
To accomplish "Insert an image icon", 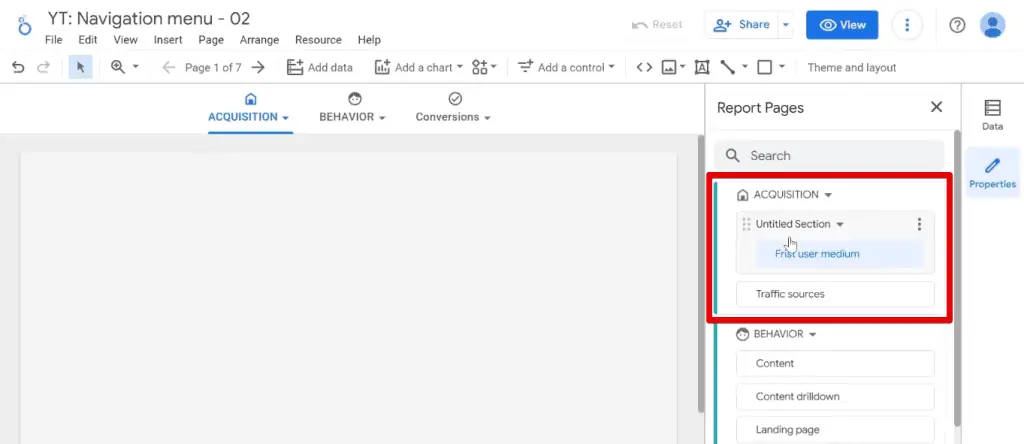I will (x=669, y=67).
